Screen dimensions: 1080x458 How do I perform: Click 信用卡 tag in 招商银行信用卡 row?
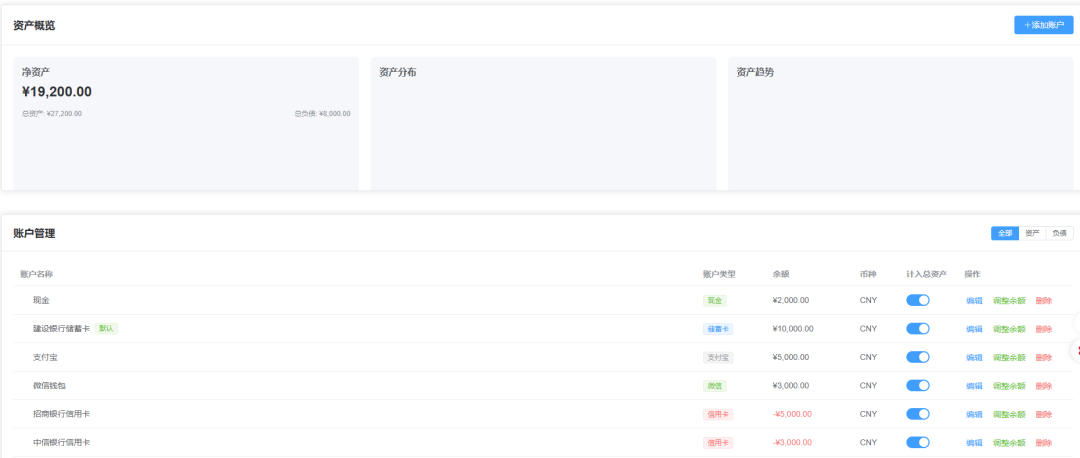[718, 414]
